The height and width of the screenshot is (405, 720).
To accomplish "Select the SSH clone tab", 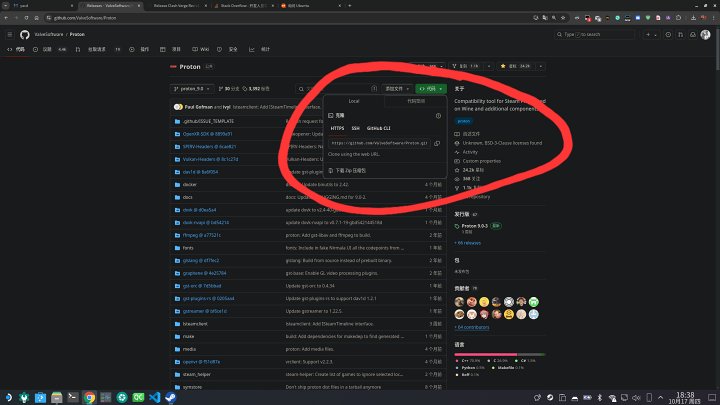I will pyautogui.click(x=357, y=128).
